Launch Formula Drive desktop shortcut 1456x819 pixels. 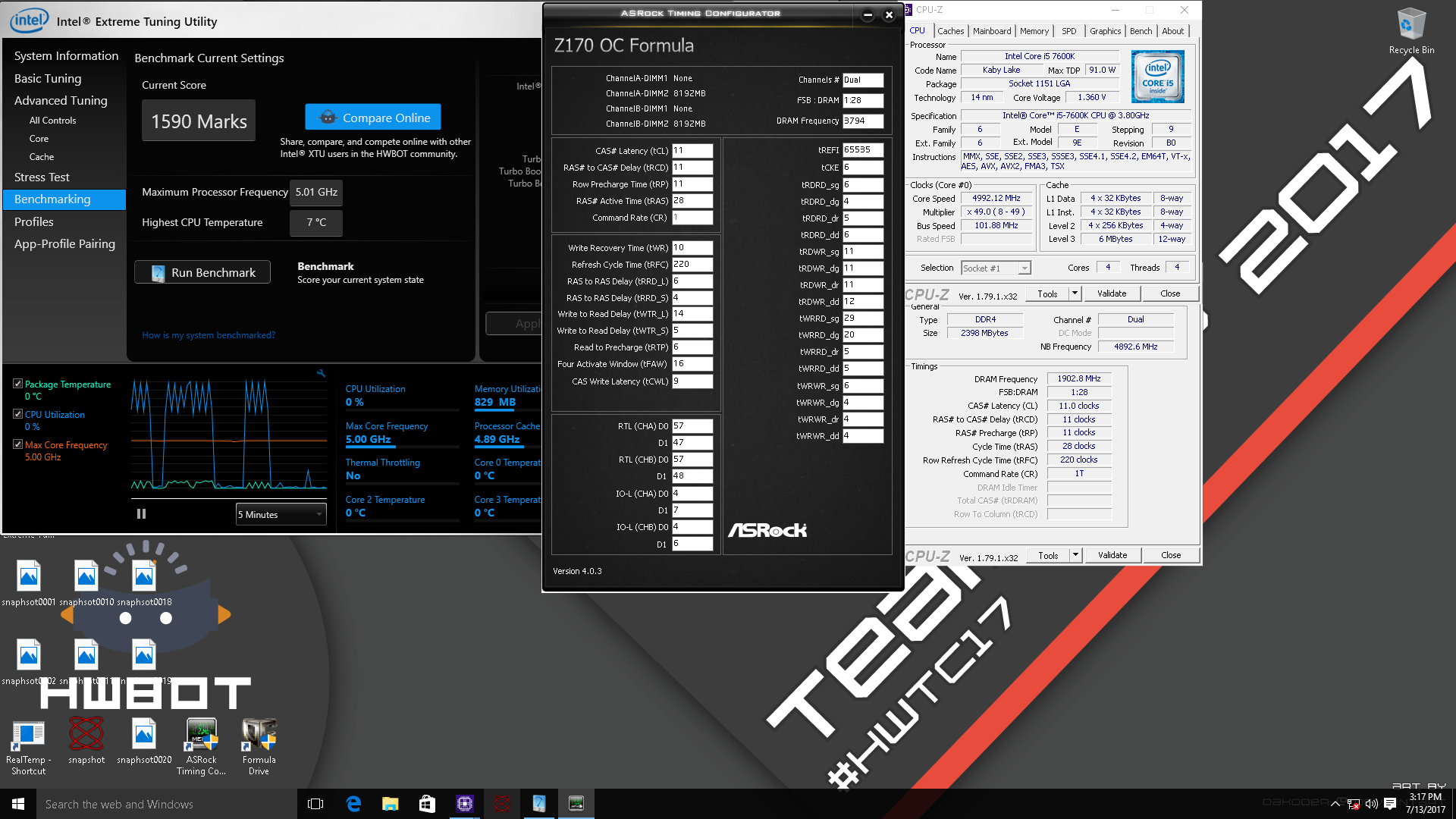point(259,747)
